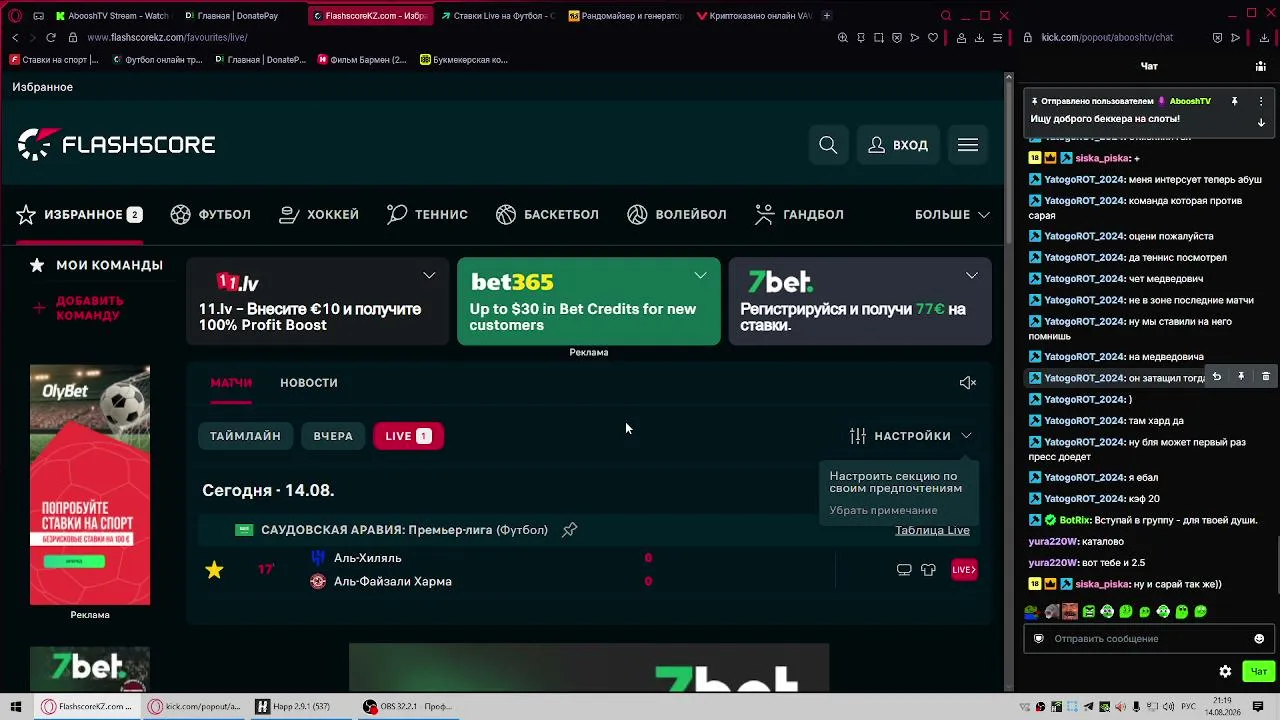Unfavorite the Al-Hilal match star

[x=214, y=570]
